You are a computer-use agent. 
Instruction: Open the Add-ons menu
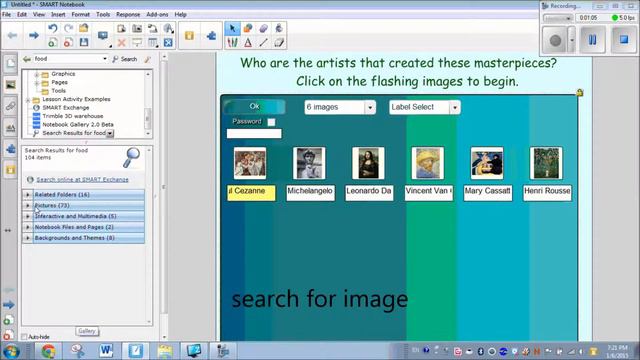[x=157, y=14]
